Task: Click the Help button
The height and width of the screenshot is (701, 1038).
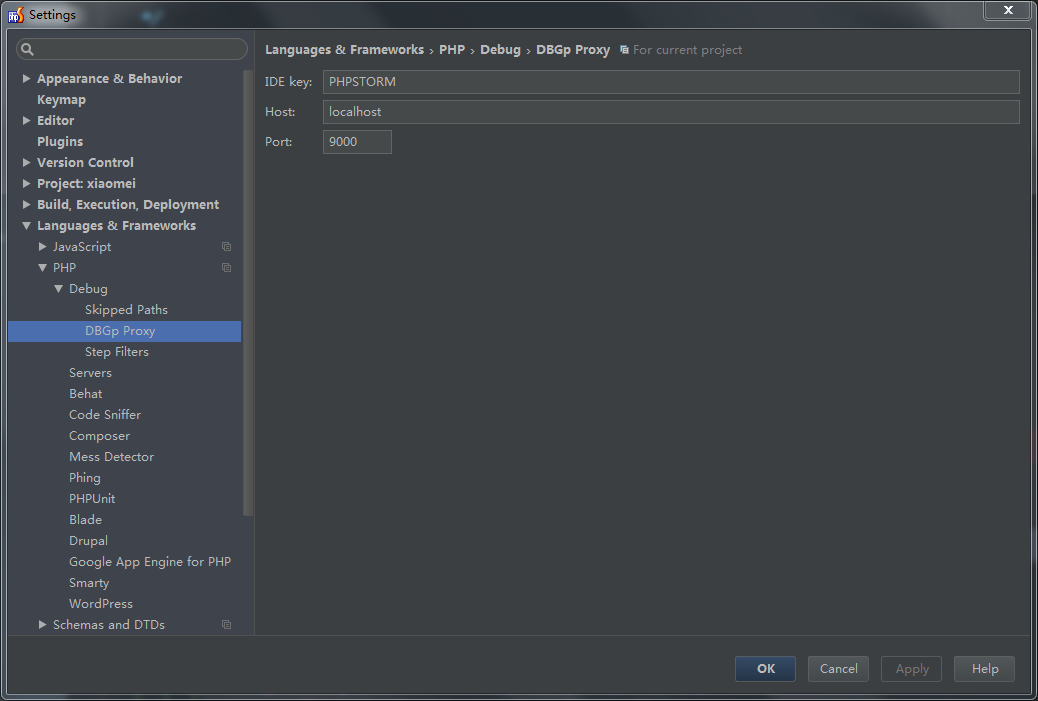Action: click(984, 669)
